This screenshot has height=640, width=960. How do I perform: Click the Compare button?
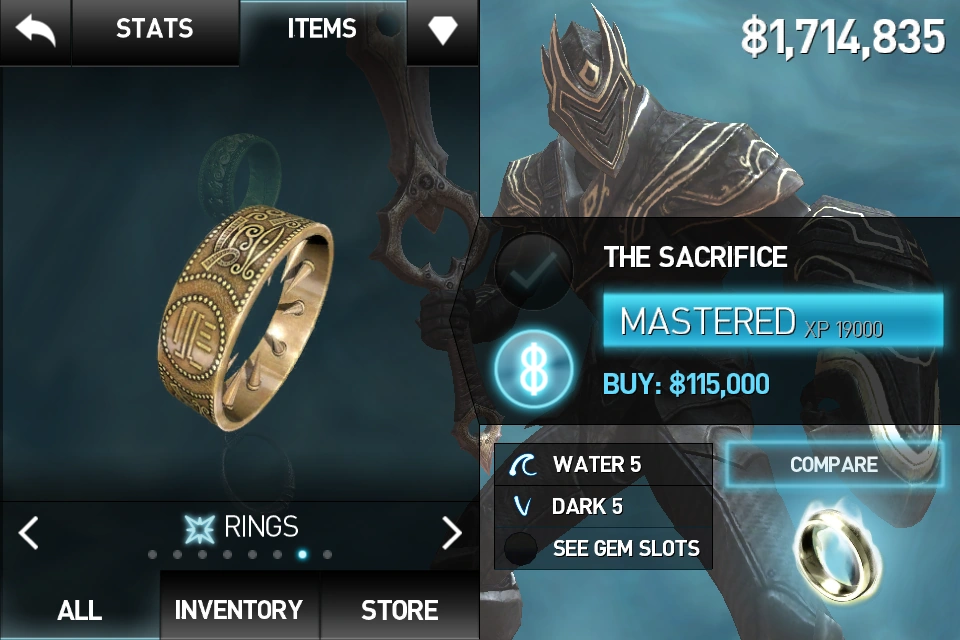coord(834,464)
